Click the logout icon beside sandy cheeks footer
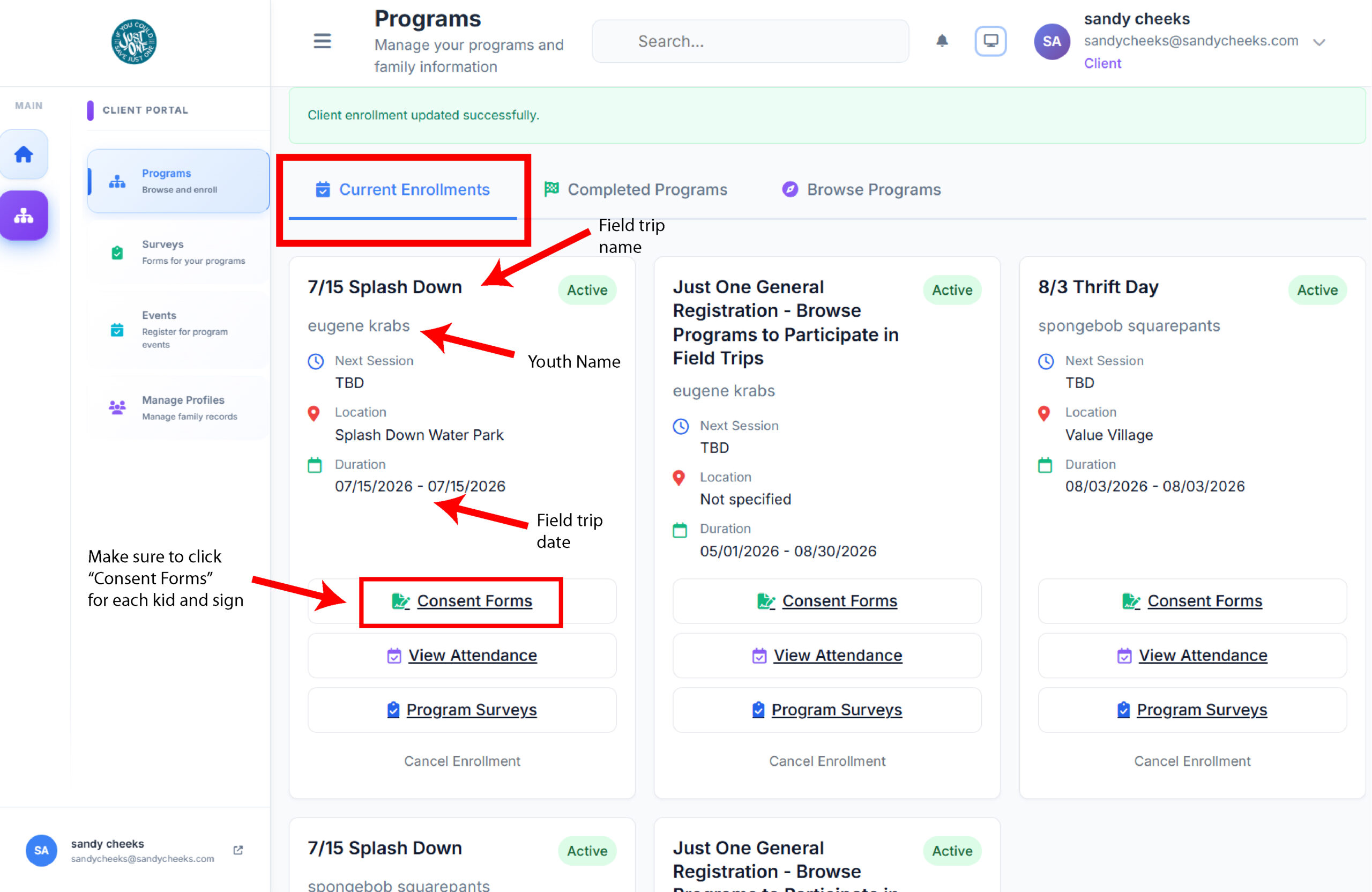1372x892 pixels. click(238, 850)
